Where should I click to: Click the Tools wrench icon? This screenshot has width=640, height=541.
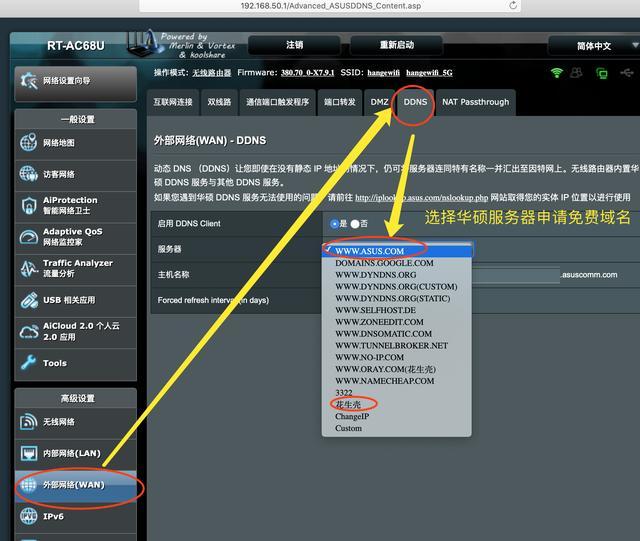point(29,363)
